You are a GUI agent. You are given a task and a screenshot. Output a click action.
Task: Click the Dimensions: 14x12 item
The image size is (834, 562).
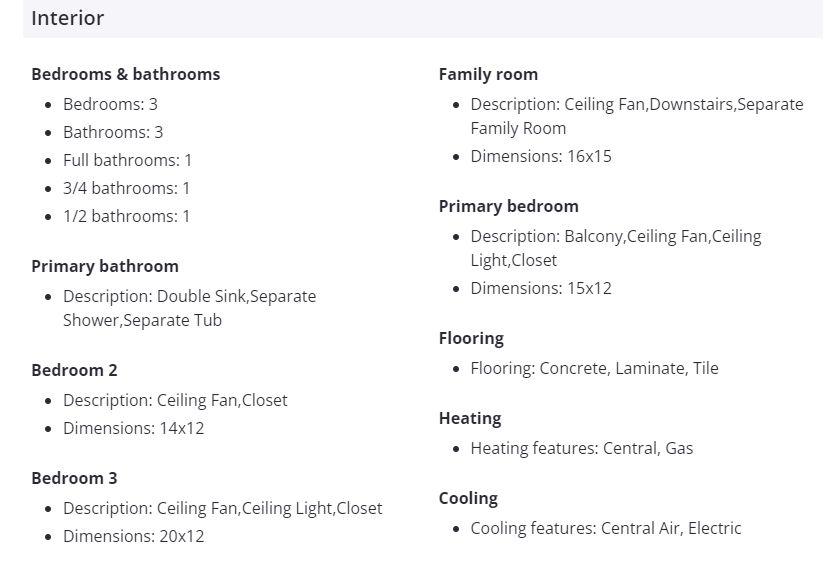pos(133,428)
